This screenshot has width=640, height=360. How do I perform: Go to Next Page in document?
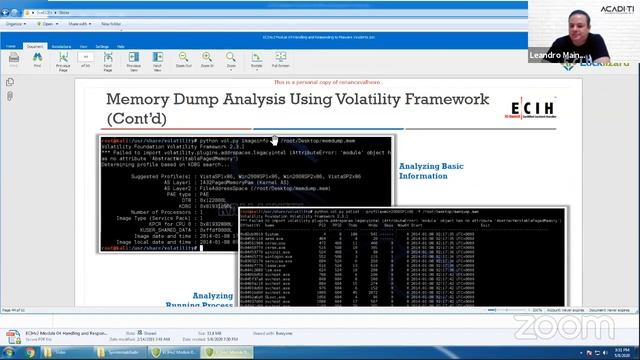tap(108, 62)
